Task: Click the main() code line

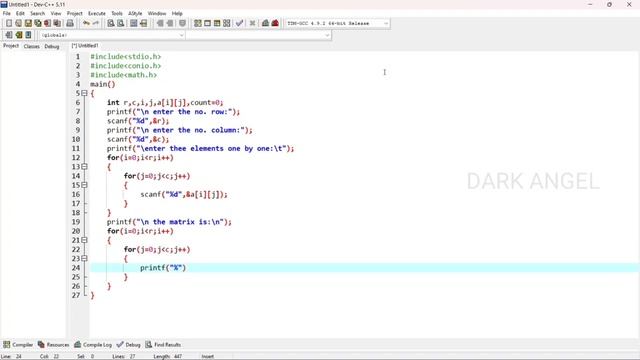Action: (103, 84)
